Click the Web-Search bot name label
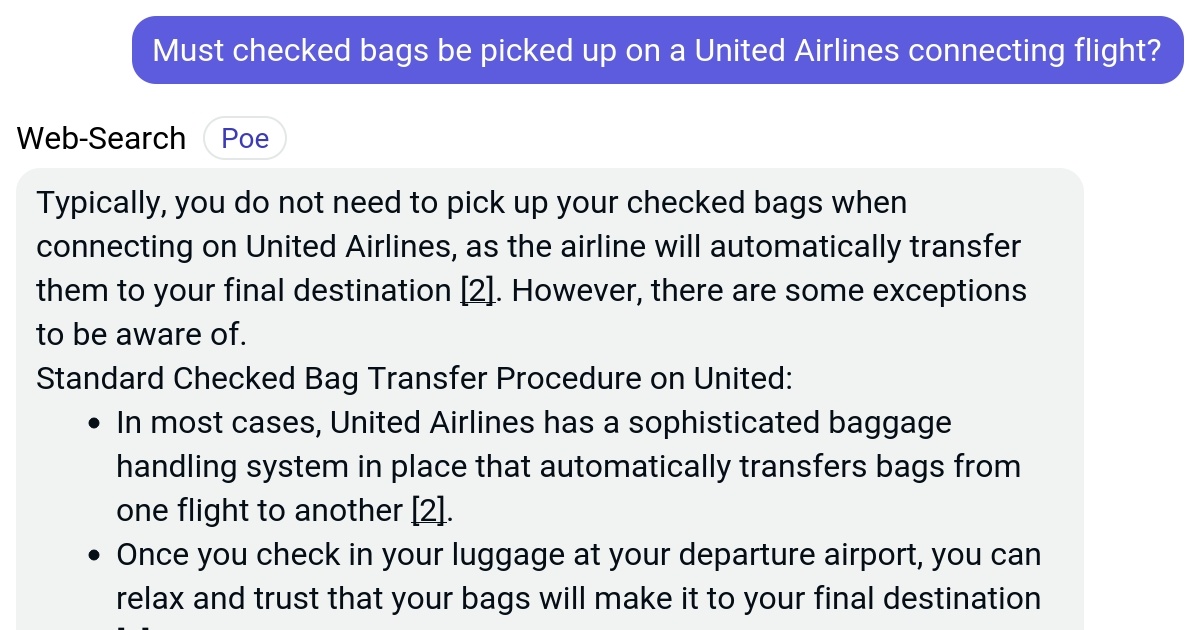The width and height of the screenshot is (1200, 630). pyautogui.click(x=100, y=138)
